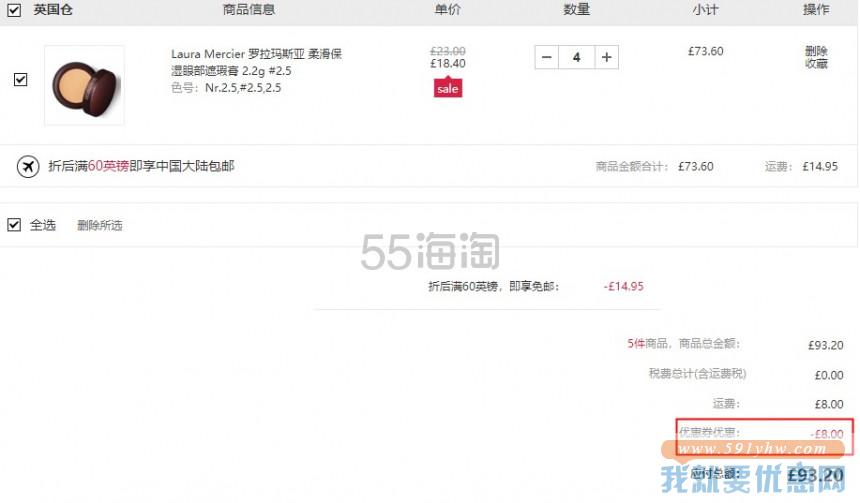Open the Laura Mercier 罗拉玛斯亚 product title
Screen dimensions: 860x503
[256, 62]
